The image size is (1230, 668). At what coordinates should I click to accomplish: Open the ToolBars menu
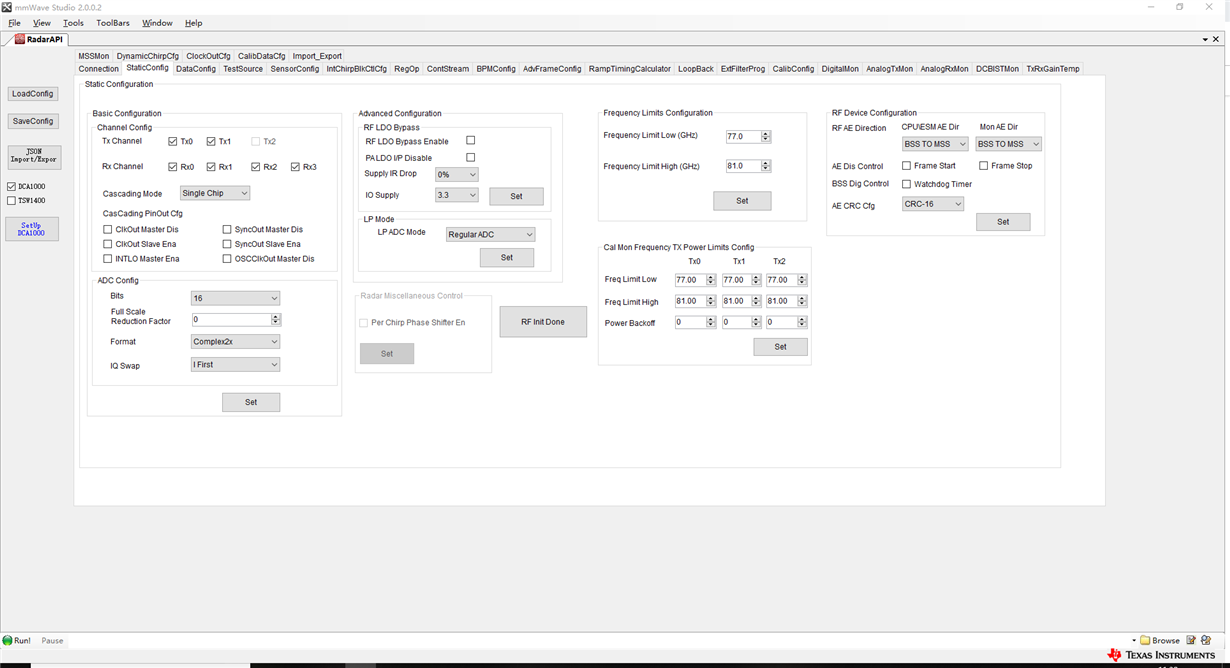point(113,23)
